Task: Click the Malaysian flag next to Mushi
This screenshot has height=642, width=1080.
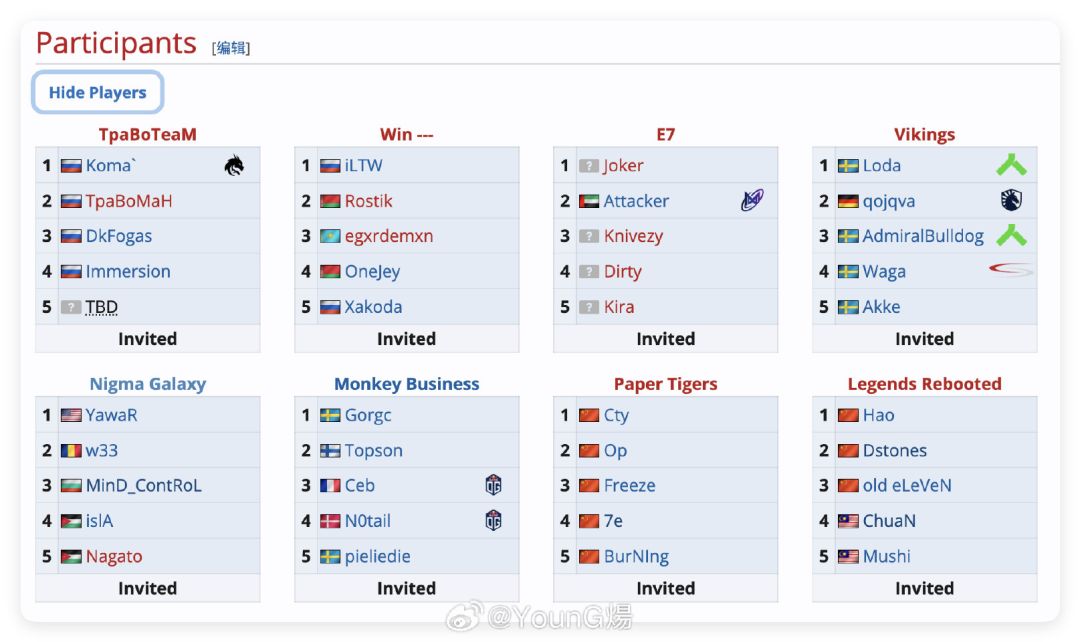Action: pos(848,557)
